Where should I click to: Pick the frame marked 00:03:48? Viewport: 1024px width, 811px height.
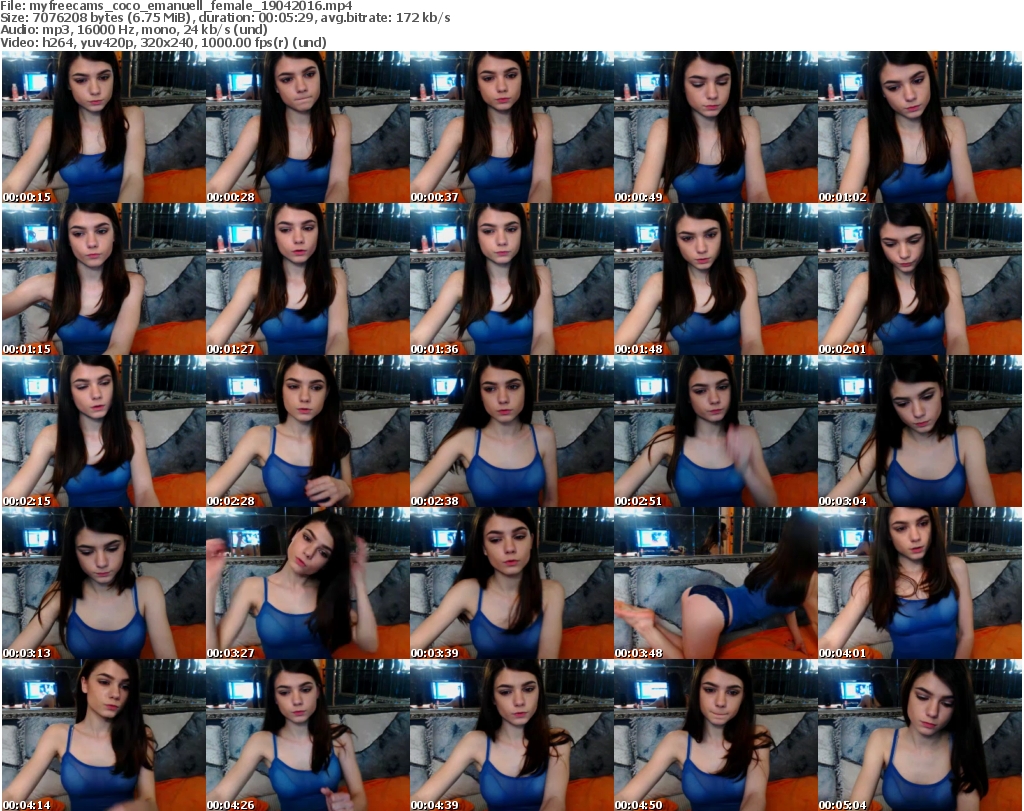(716, 583)
